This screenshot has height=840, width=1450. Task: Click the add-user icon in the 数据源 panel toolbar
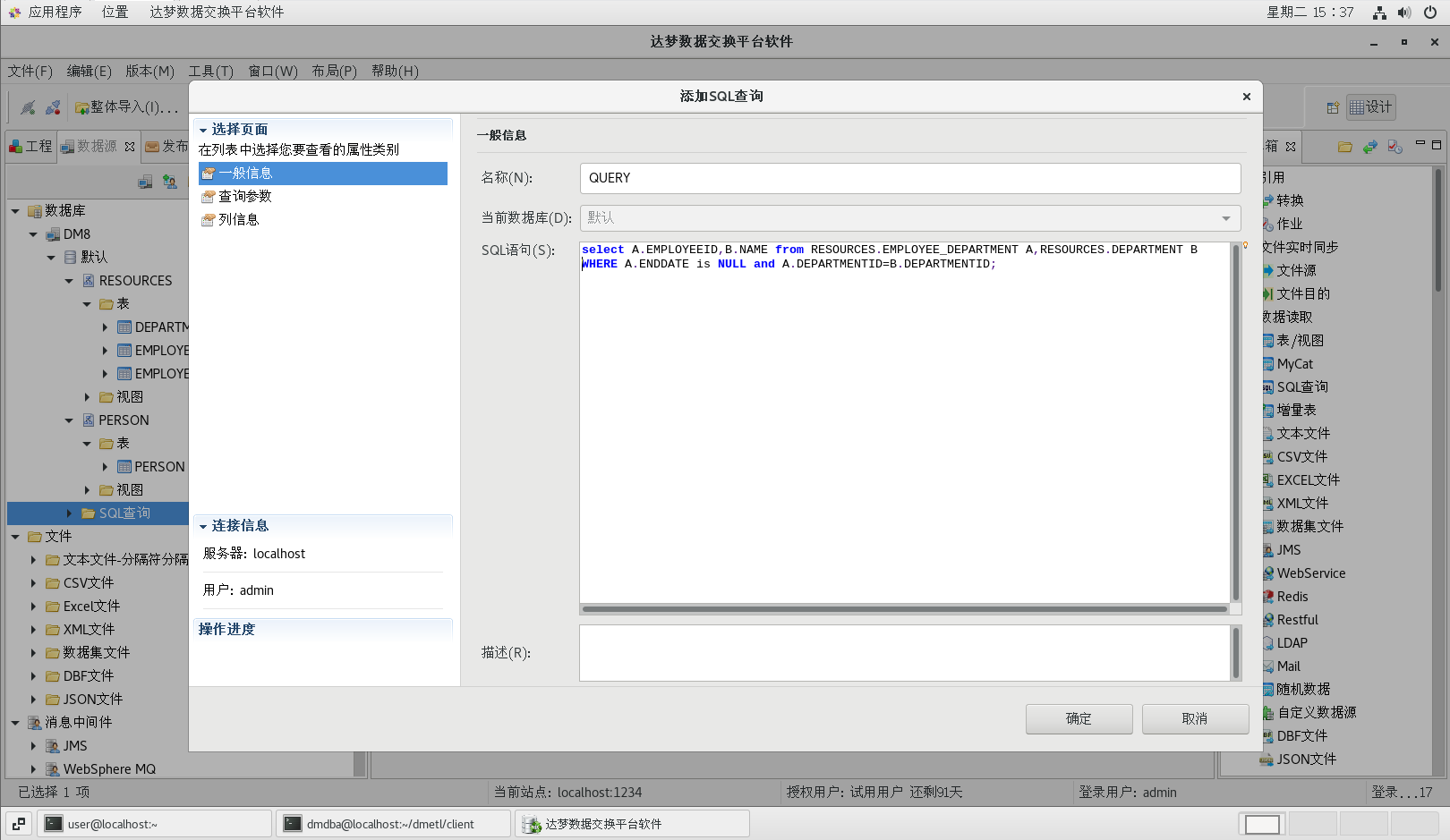pos(169,182)
